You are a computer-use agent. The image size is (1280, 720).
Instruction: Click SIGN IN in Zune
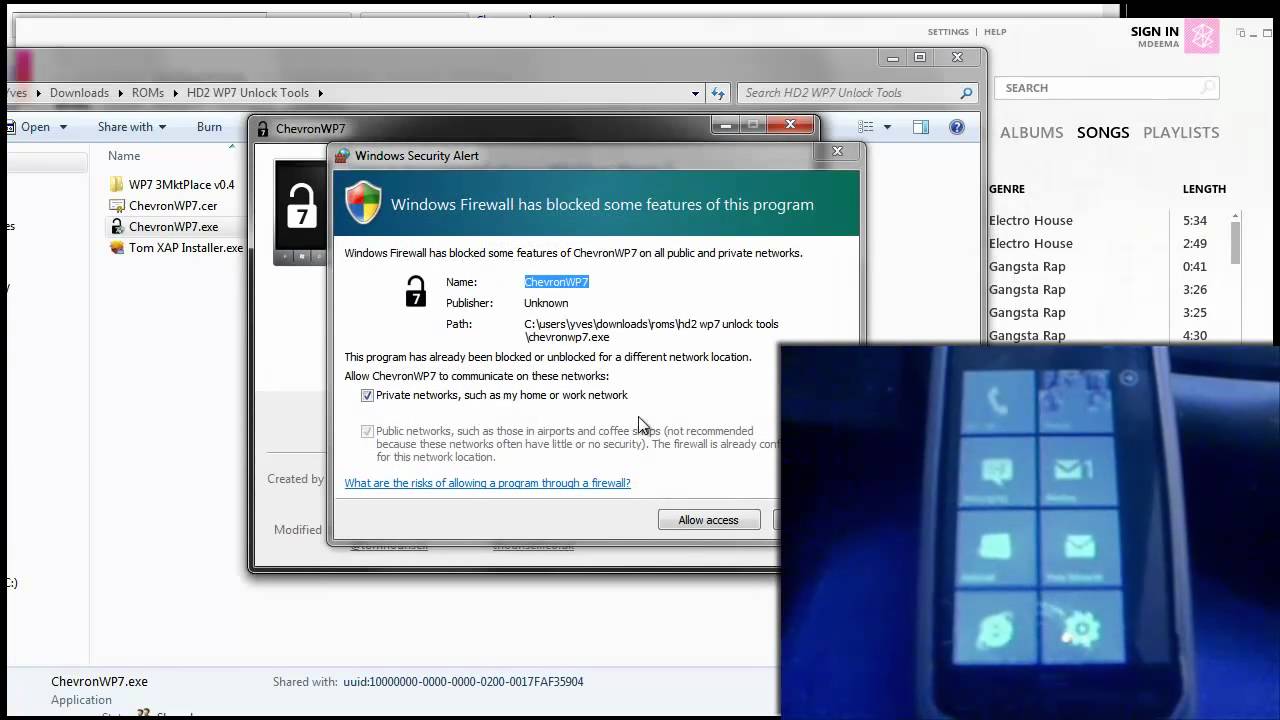pos(1155,32)
